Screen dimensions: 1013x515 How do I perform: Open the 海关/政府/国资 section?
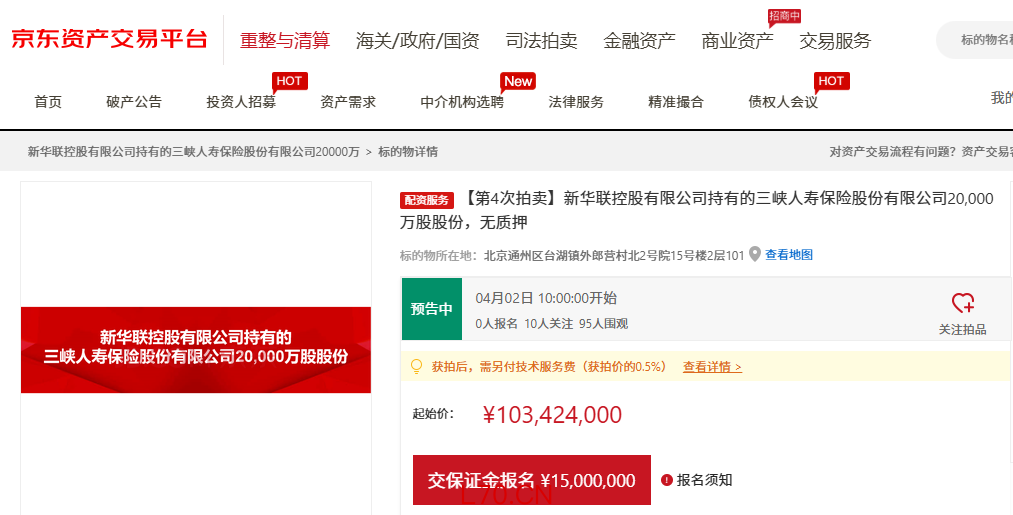coord(417,41)
